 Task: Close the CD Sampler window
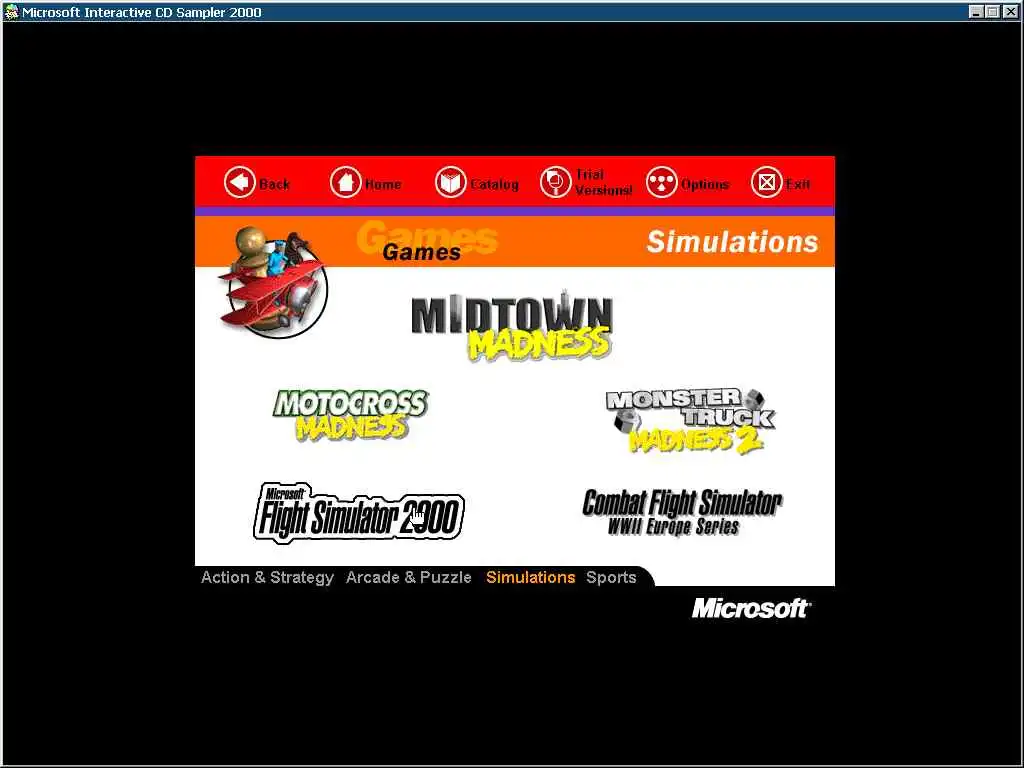coord(1010,11)
